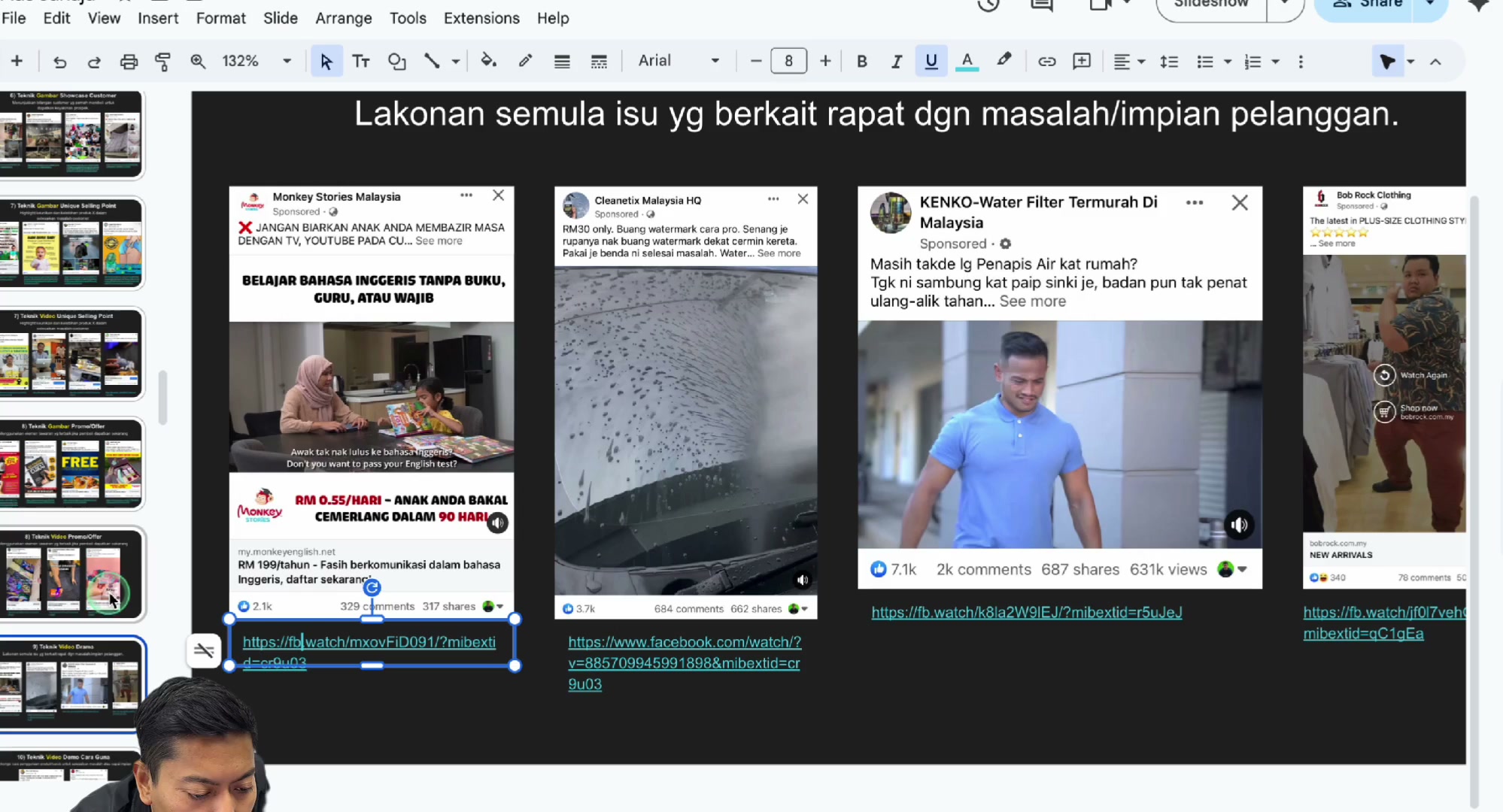Click the Insert link icon
This screenshot has width=1503, height=812.
[1046, 62]
